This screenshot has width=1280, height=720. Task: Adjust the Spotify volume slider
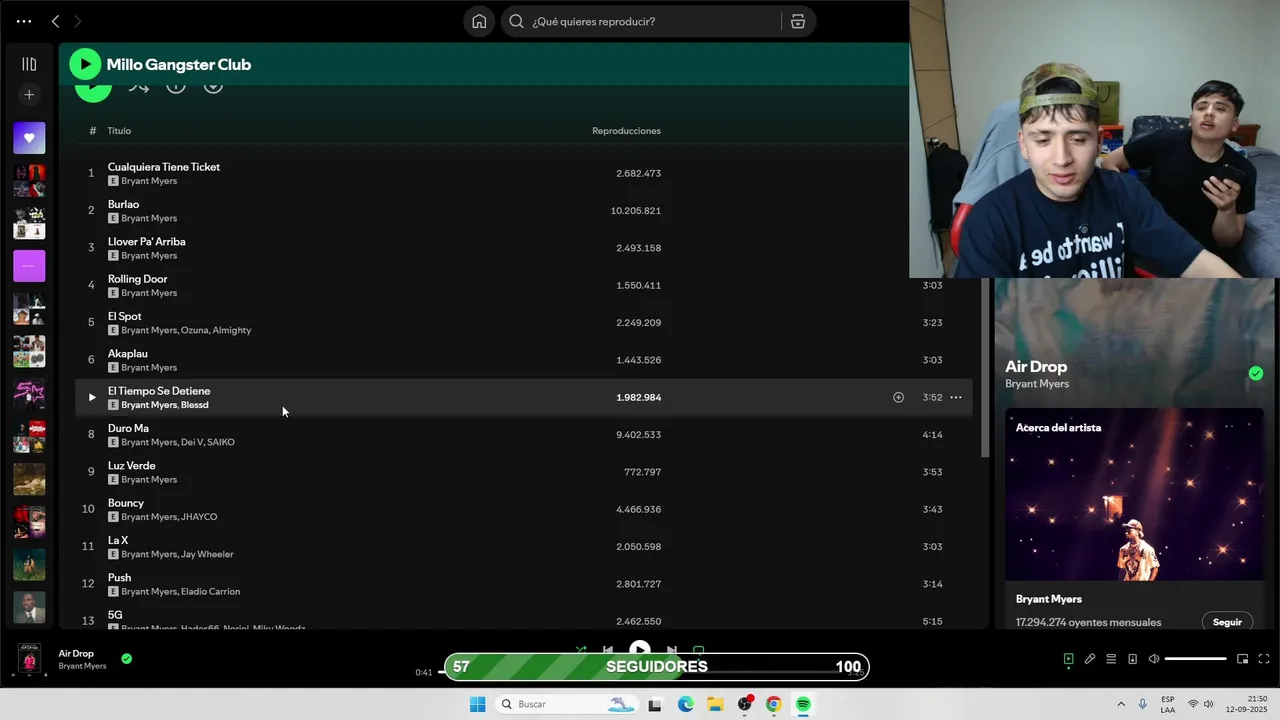pyautogui.click(x=1196, y=659)
